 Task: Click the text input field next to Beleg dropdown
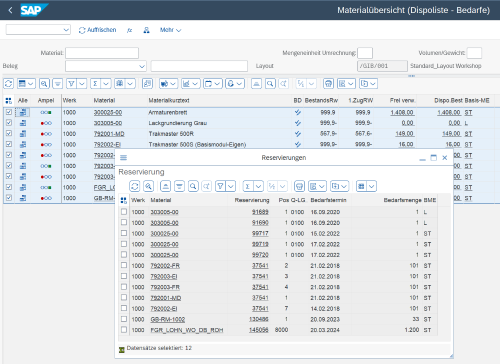(199, 66)
